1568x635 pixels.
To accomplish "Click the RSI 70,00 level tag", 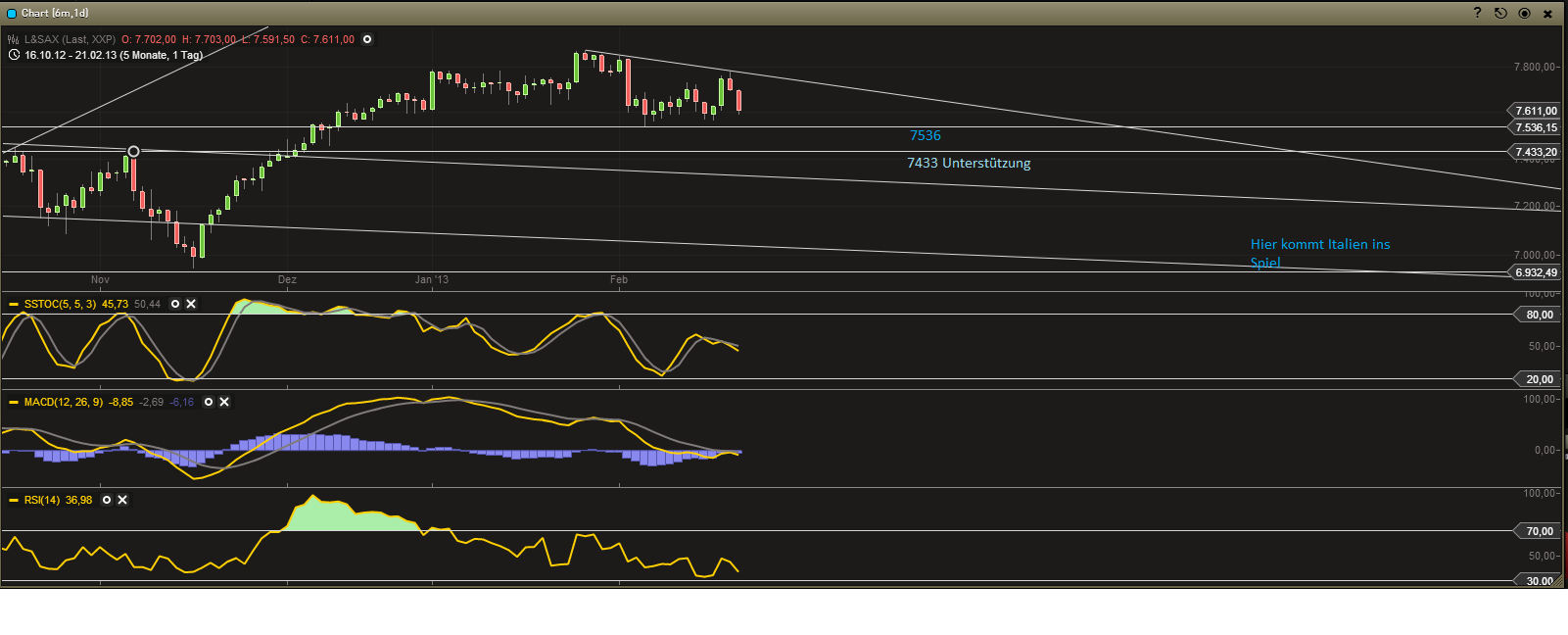I will click(1538, 531).
